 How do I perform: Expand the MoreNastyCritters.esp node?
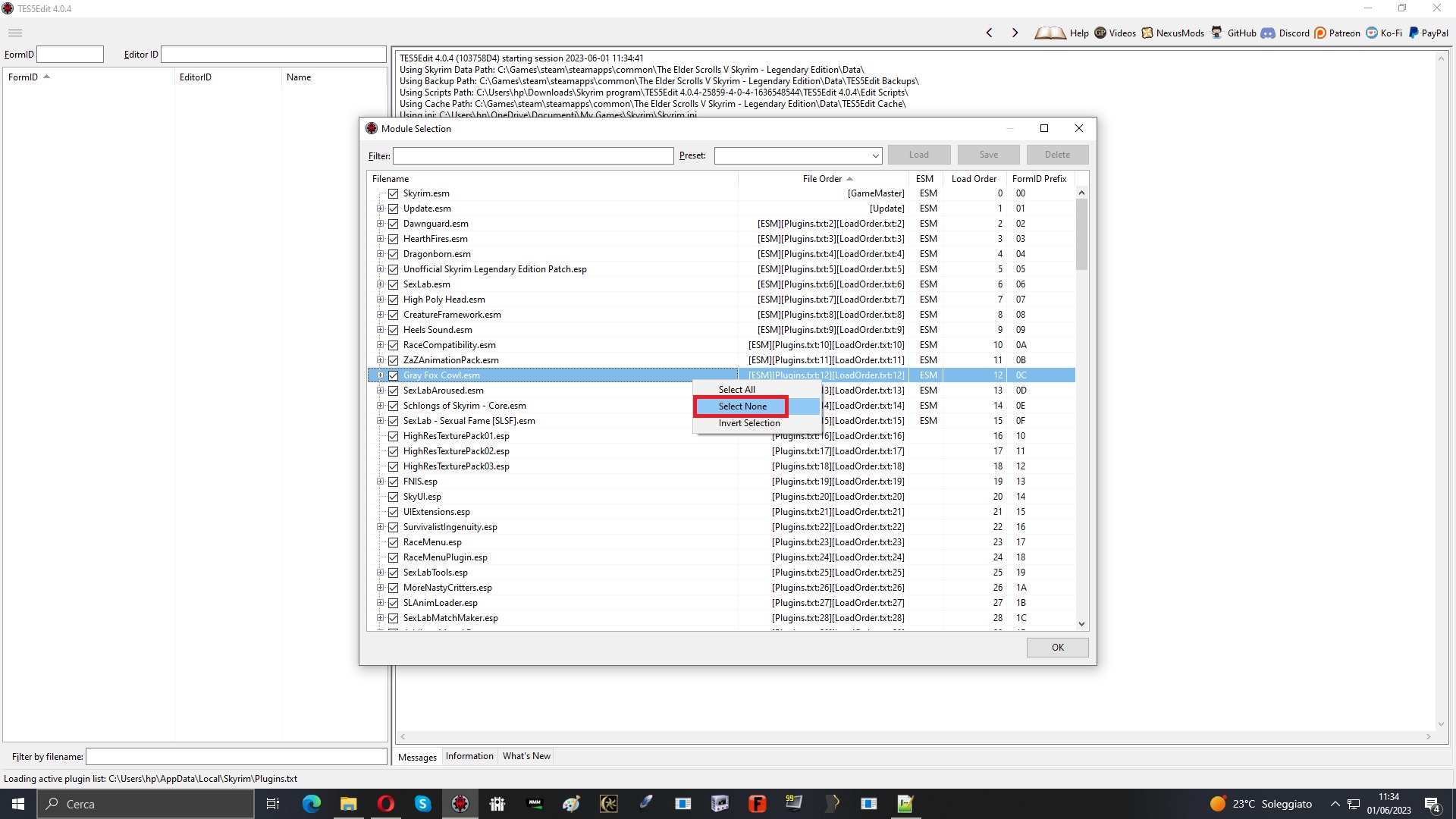pyautogui.click(x=380, y=588)
